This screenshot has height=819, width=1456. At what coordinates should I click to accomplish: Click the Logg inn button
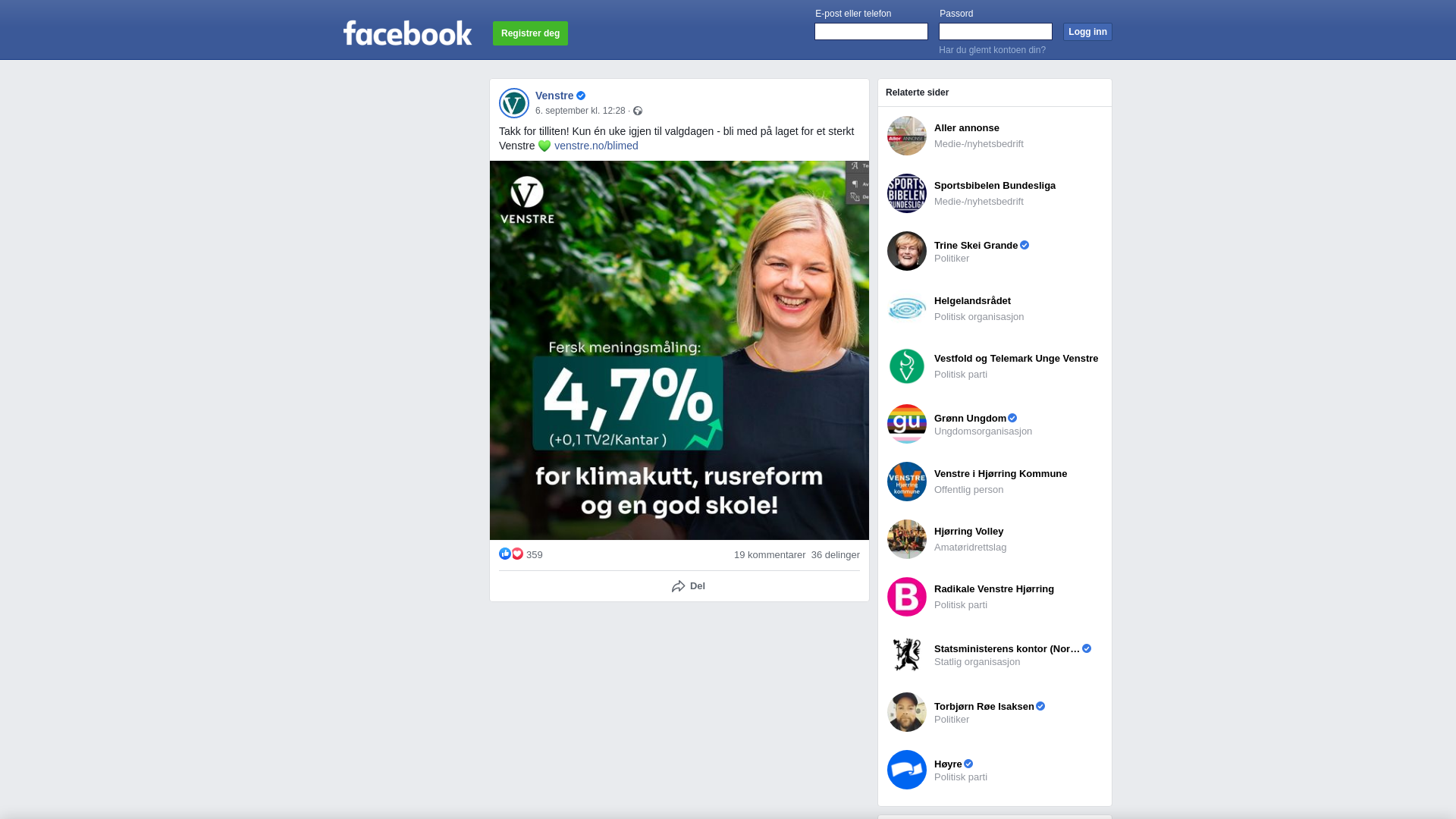1087,32
